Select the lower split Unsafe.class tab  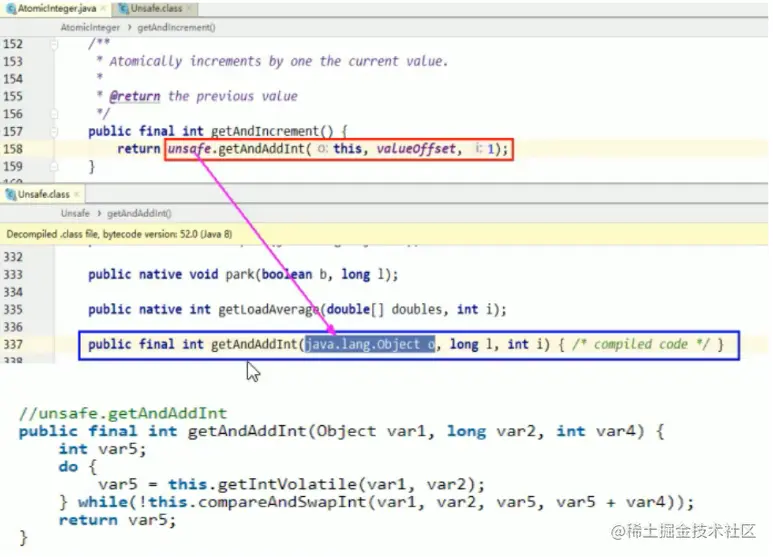(43, 194)
